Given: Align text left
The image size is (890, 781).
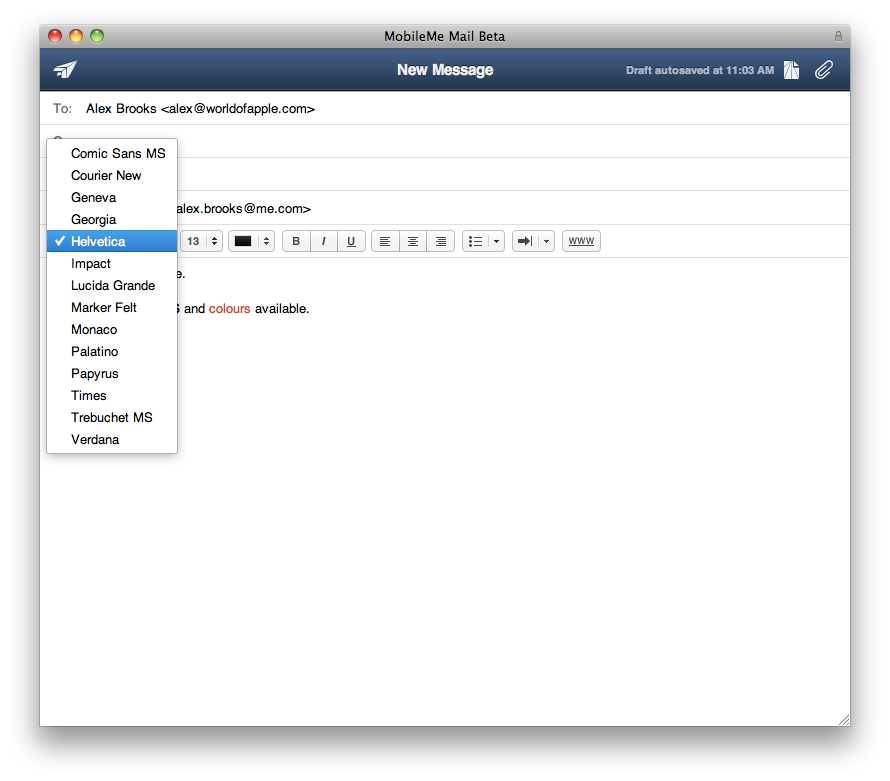Looking at the screenshot, I should click(x=385, y=241).
